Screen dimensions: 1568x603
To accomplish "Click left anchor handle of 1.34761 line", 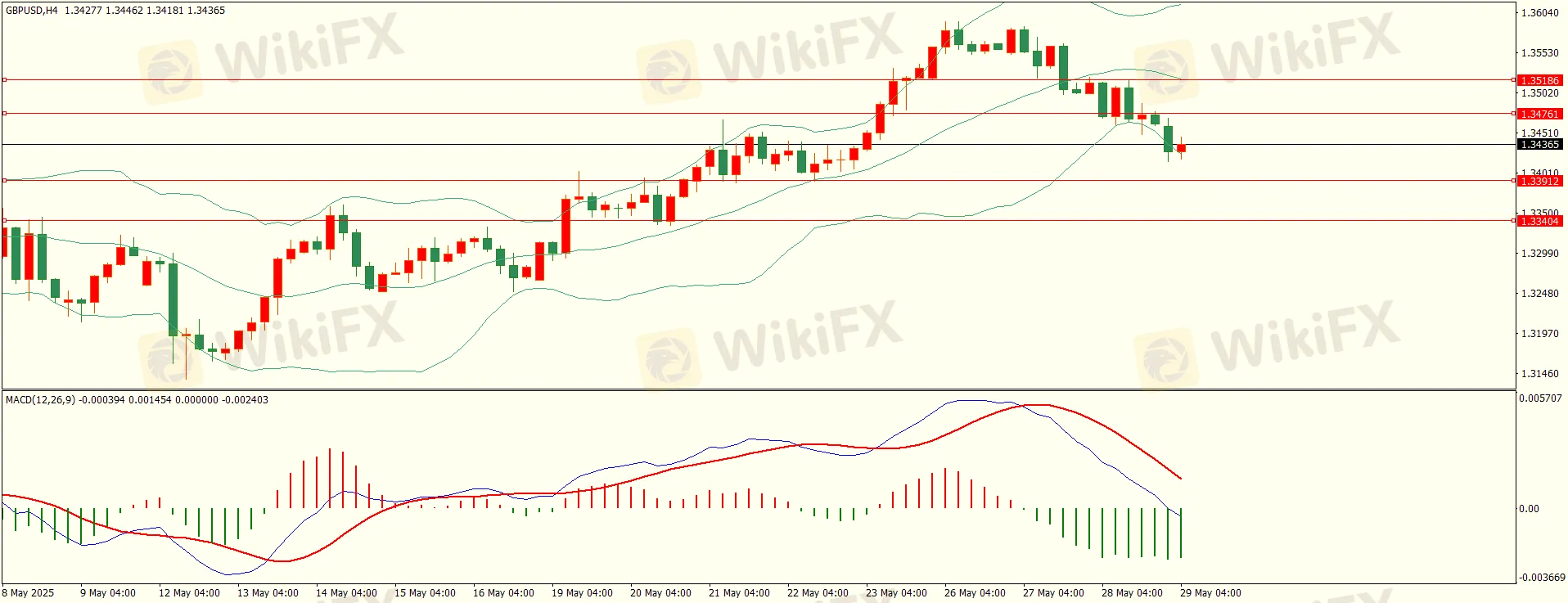I will [x=4, y=114].
